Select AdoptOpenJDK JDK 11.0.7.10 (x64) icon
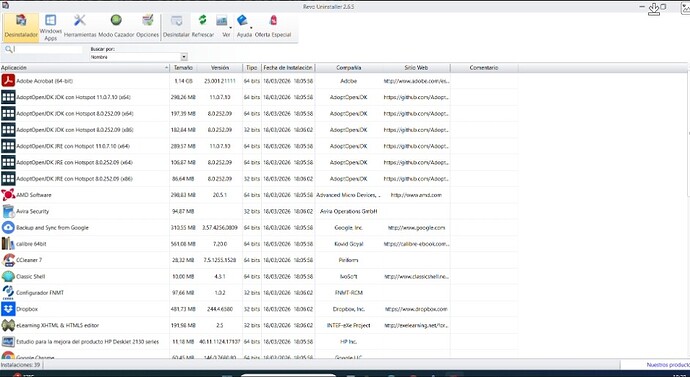 point(8,97)
